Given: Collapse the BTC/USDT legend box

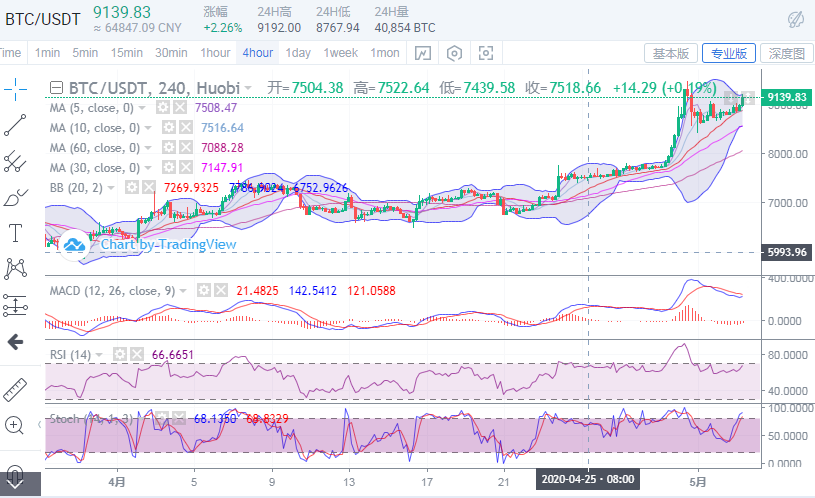Looking at the screenshot, I should [x=55, y=88].
